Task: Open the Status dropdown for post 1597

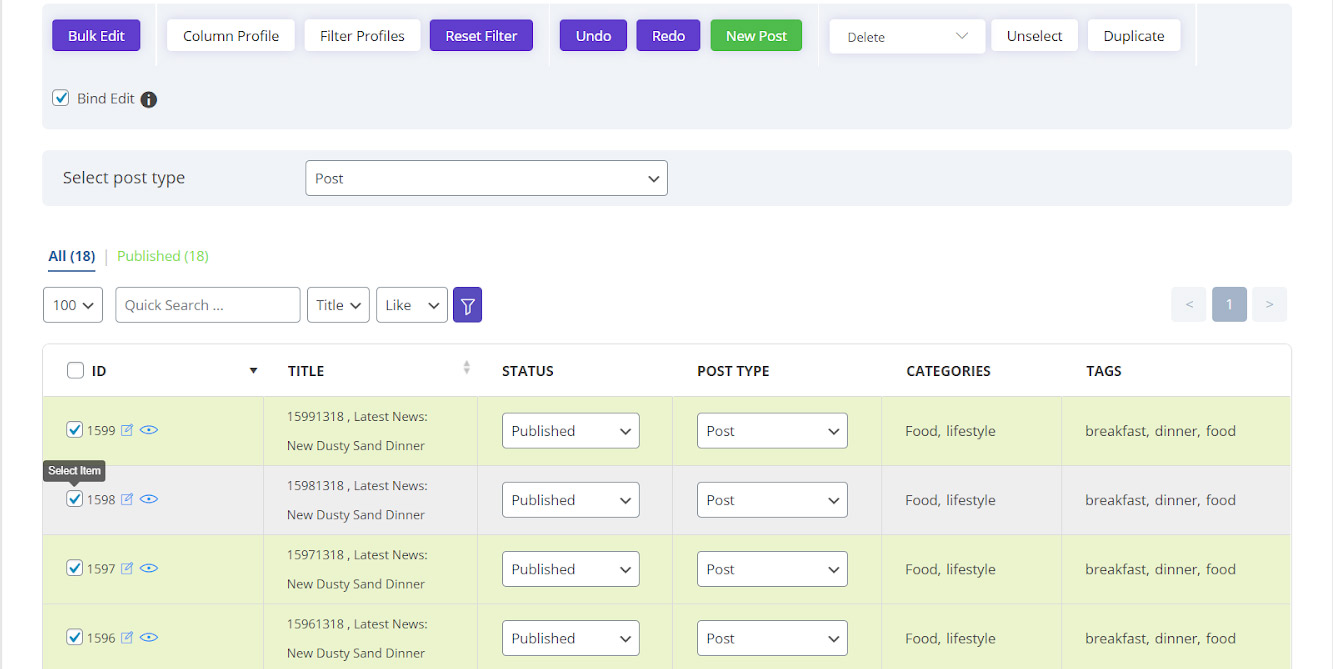Action: (x=570, y=569)
